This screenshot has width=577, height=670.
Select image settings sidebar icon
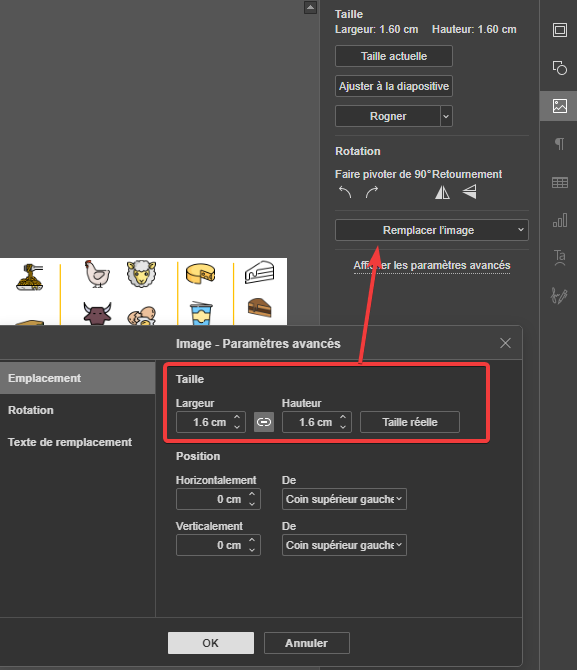pos(559,106)
